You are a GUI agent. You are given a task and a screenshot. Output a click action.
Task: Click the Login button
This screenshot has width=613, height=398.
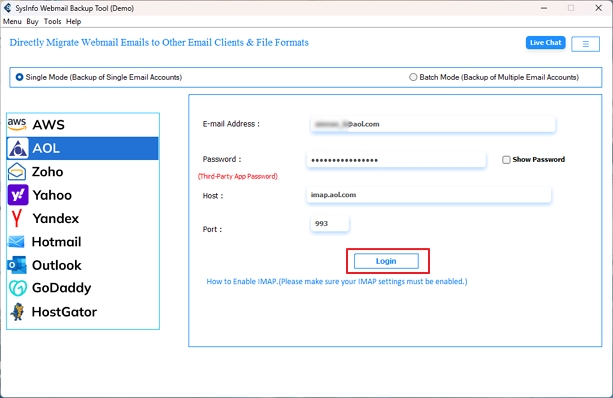click(386, 261)
